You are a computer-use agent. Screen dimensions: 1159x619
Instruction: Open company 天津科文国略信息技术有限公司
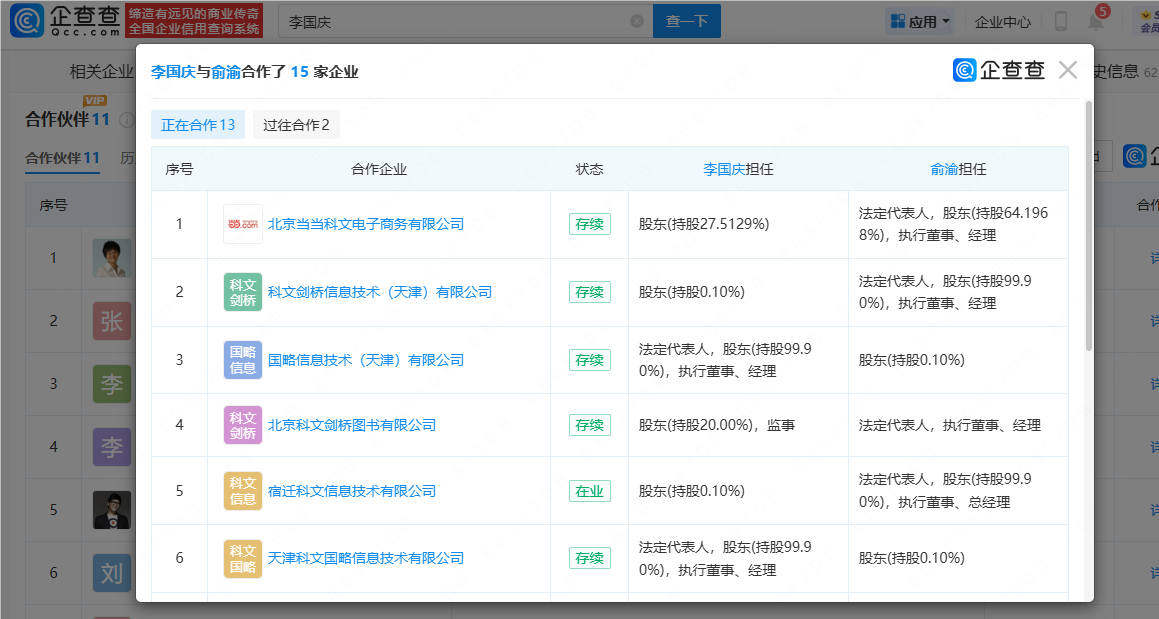(366, 558)
